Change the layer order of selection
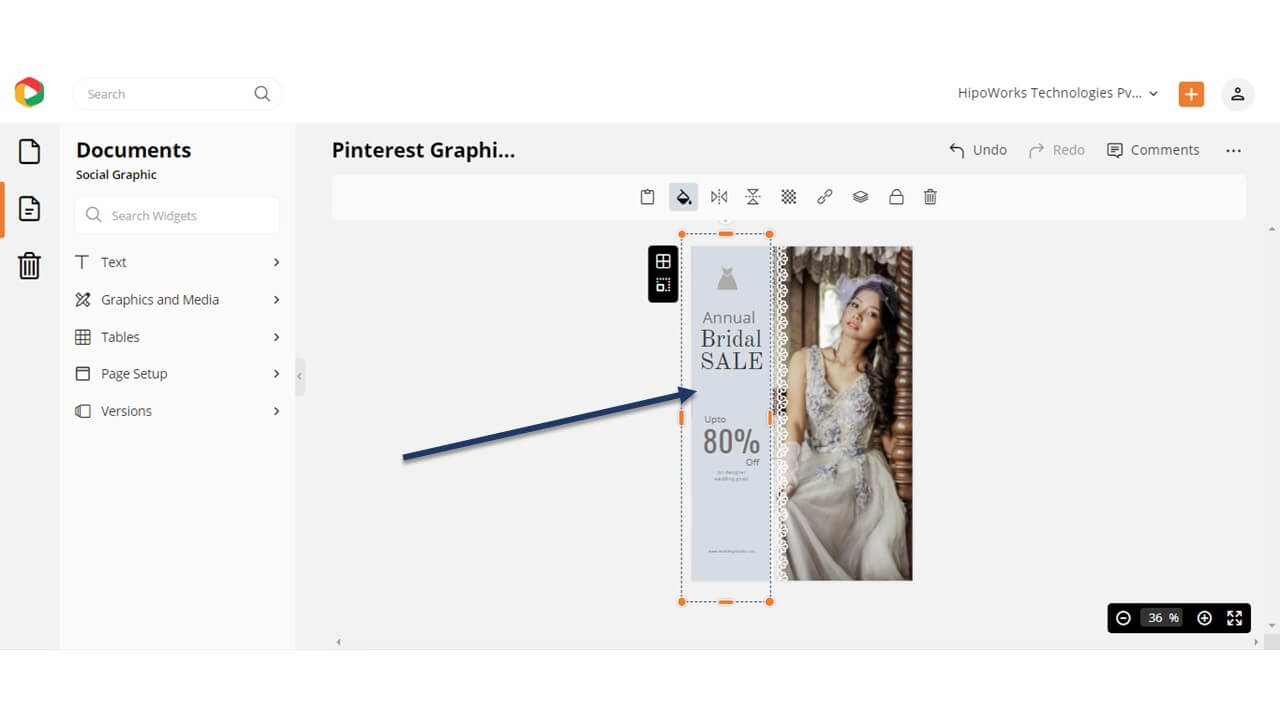 [x=861, y=196]
